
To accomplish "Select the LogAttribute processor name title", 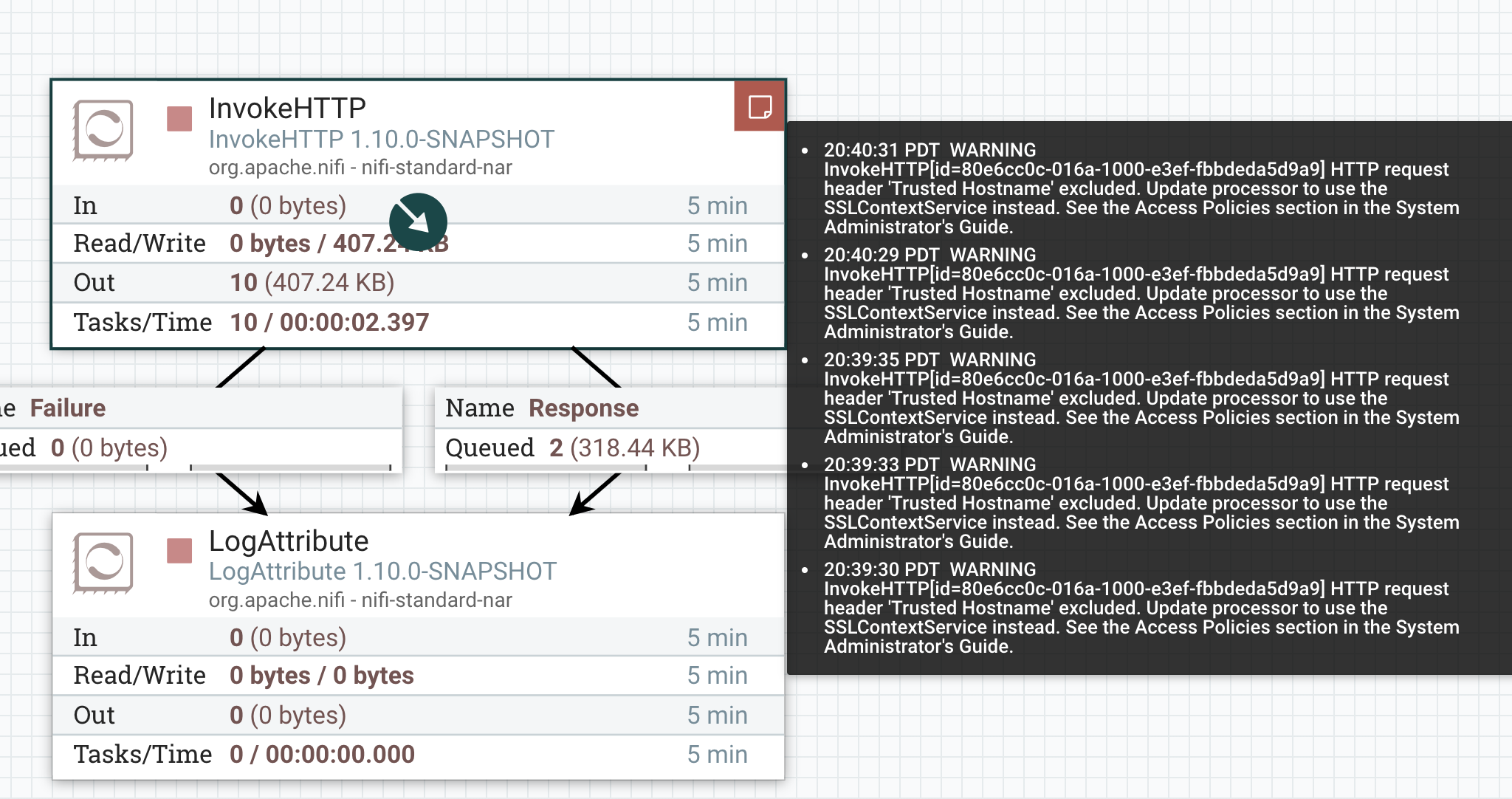I will point(289,541).
